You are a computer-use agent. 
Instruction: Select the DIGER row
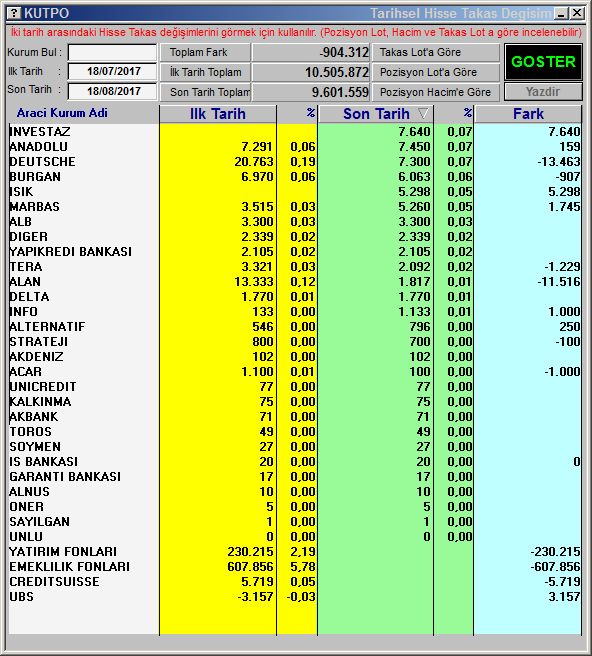[295, 237]
